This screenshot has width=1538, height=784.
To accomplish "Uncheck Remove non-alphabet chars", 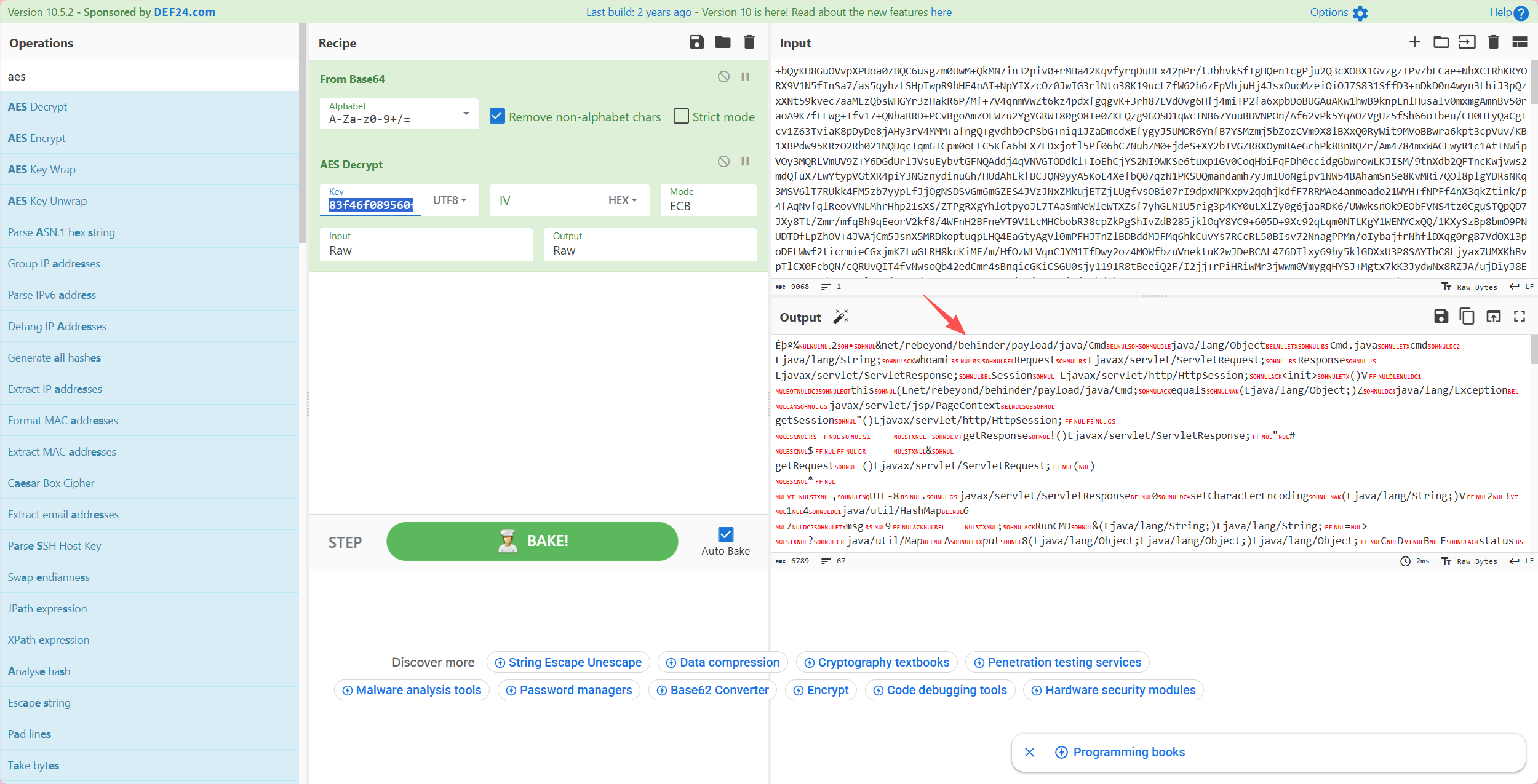I will [x=497, y=116].
